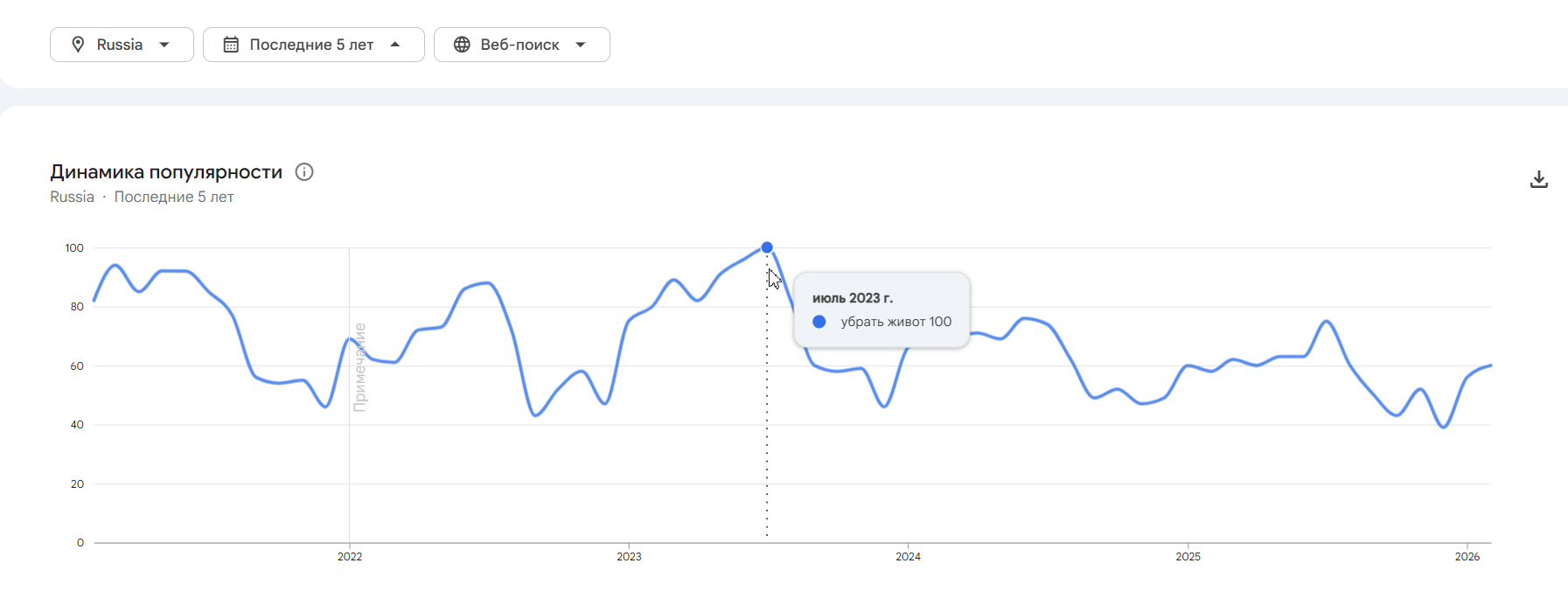The height and width of the screenshot is (605, 1568).
Task: Click the blue legend dot in the tooltip
Action: [819, 322]
